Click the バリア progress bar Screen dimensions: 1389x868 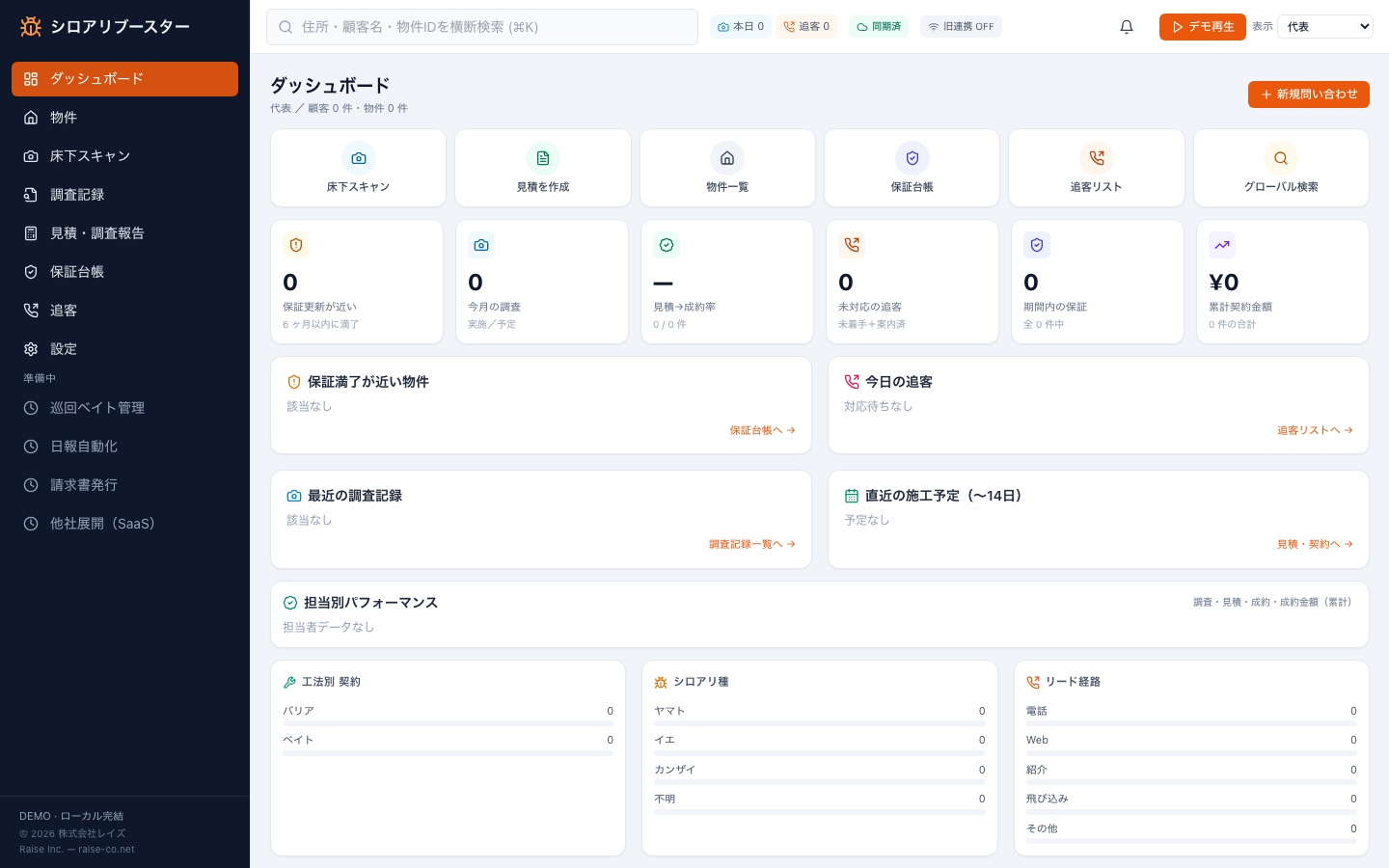tap(448, 723)
